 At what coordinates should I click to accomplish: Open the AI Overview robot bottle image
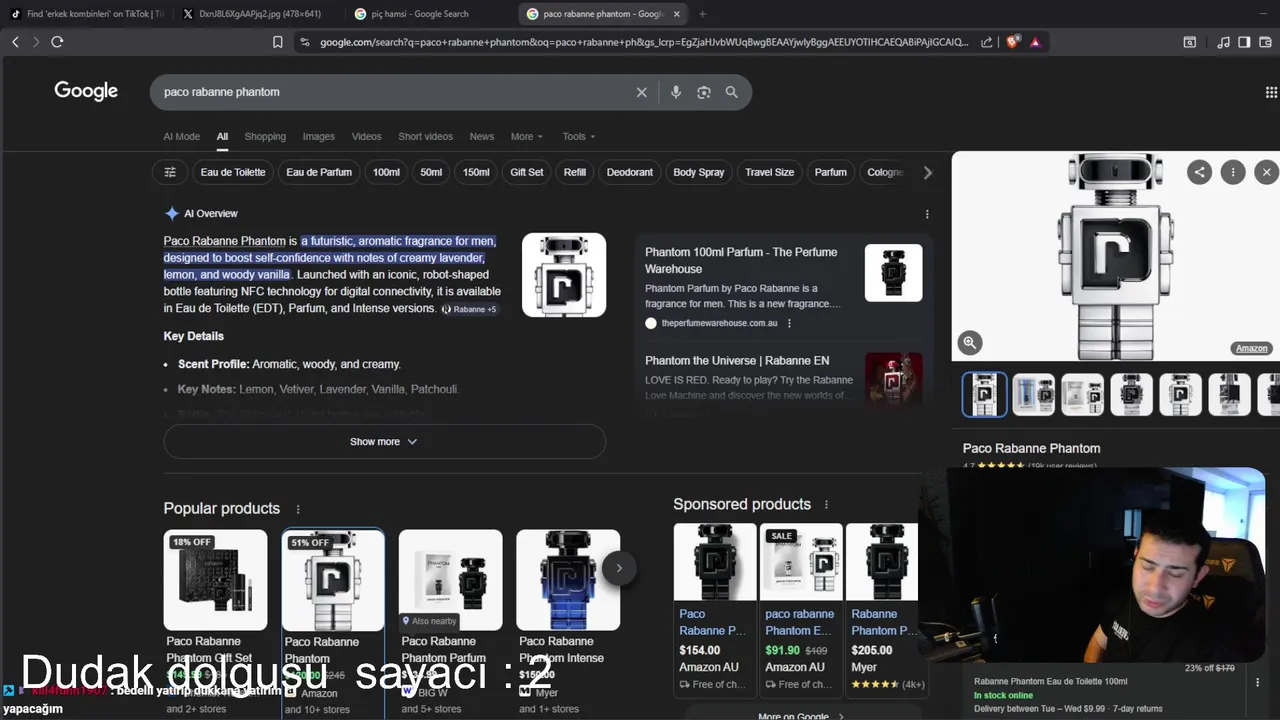[x=564, y=275]
